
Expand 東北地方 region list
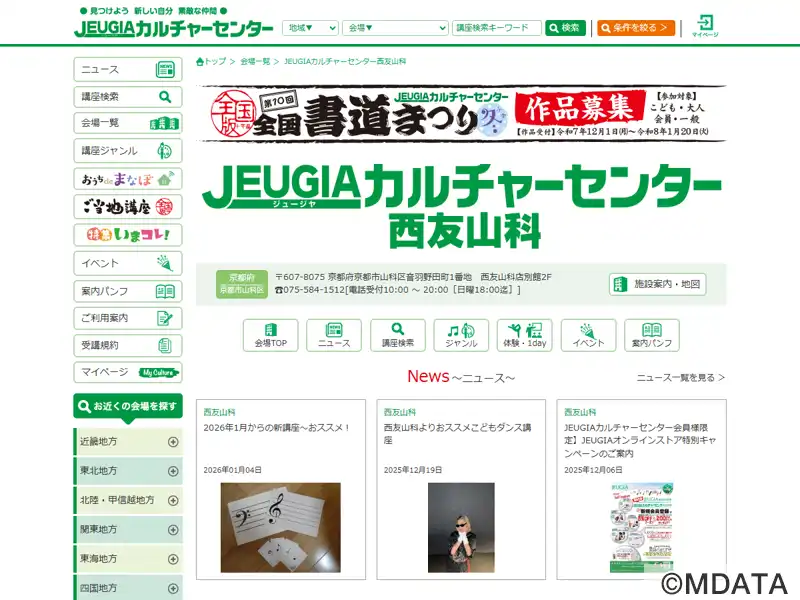[x=129, y=471]
